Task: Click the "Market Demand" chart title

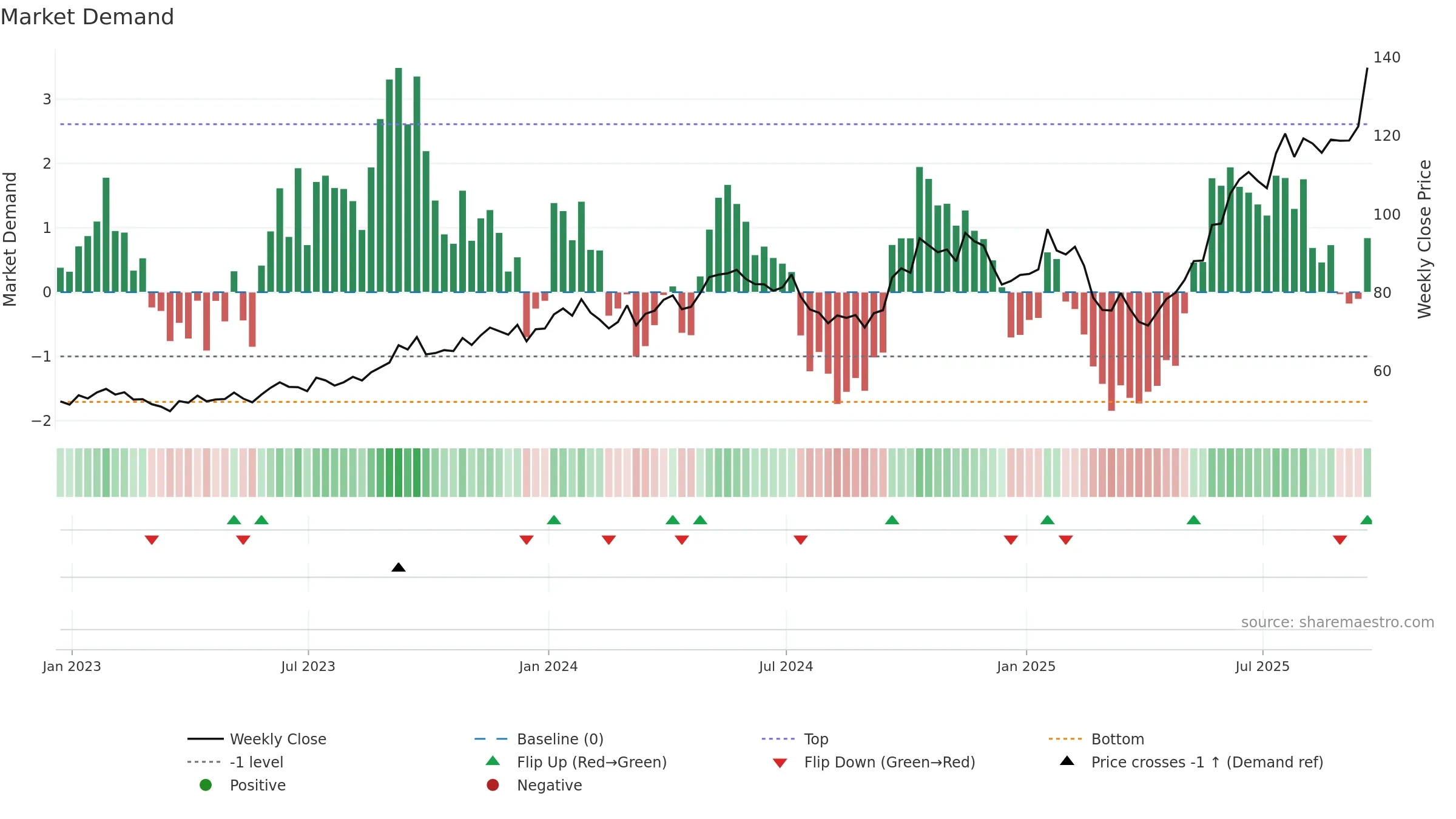Action: click(87, 17)
